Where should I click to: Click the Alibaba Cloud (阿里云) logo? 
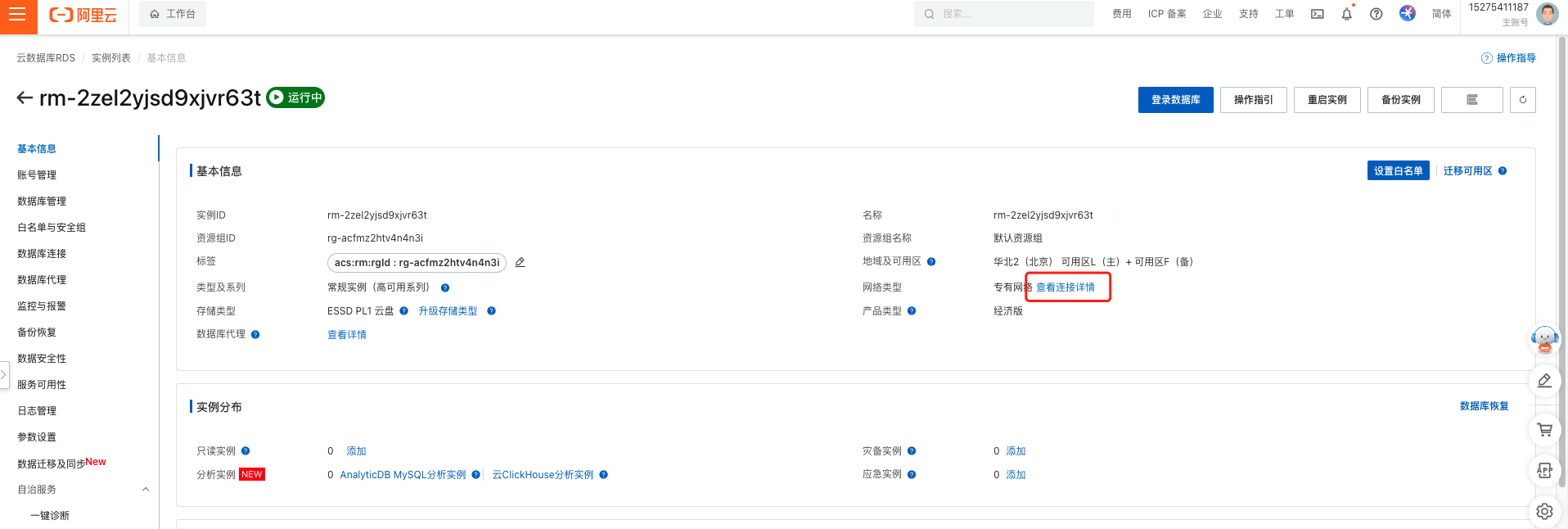coord(83,15)
